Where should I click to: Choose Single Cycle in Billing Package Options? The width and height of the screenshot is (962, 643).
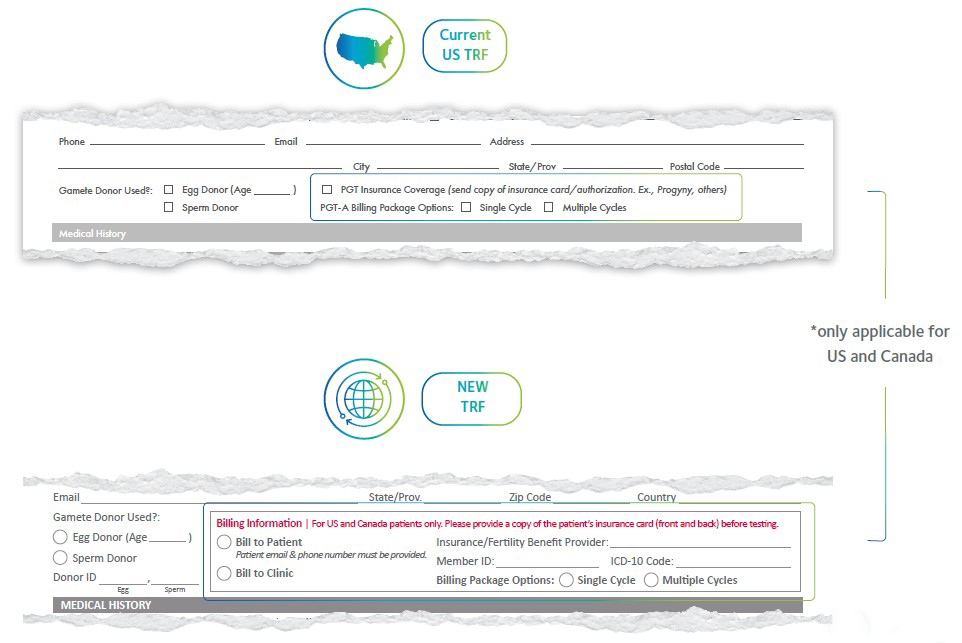(567, 580)
